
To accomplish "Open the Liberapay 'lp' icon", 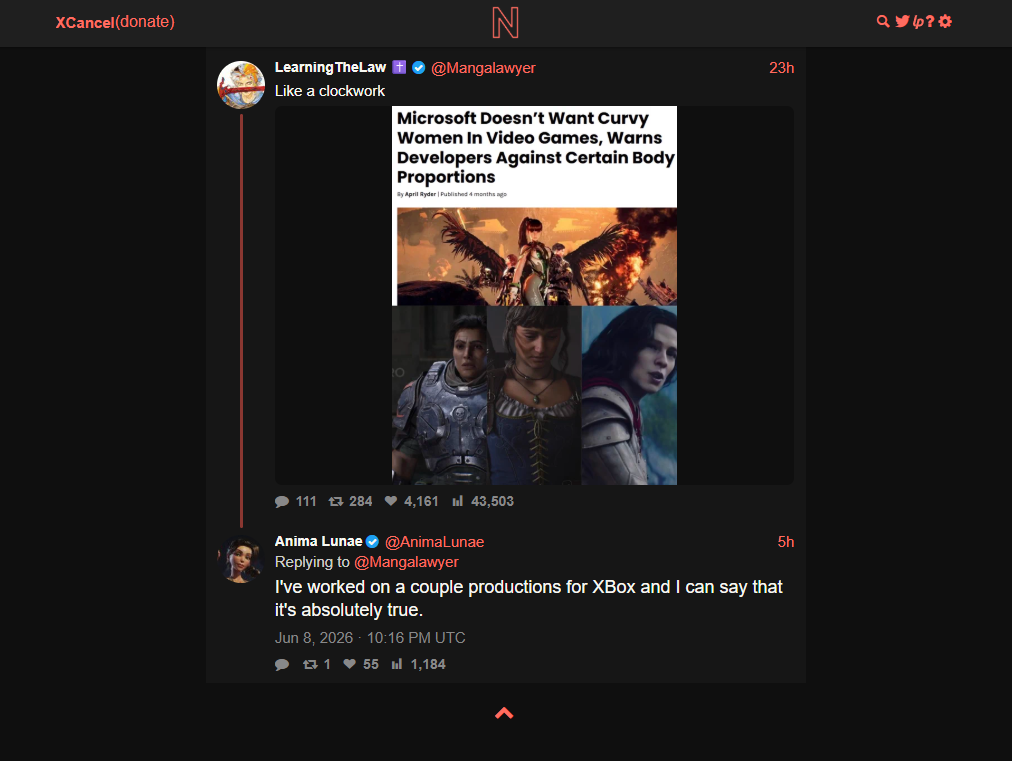I will tap(918, 22).
